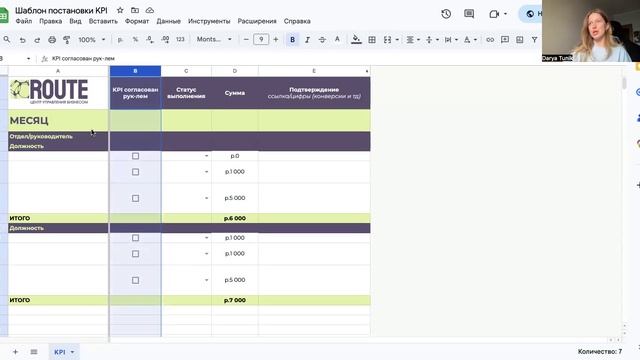Open the comments panel
The width and height of the screenshot is (640, 360).
click(x=469, y=14)
